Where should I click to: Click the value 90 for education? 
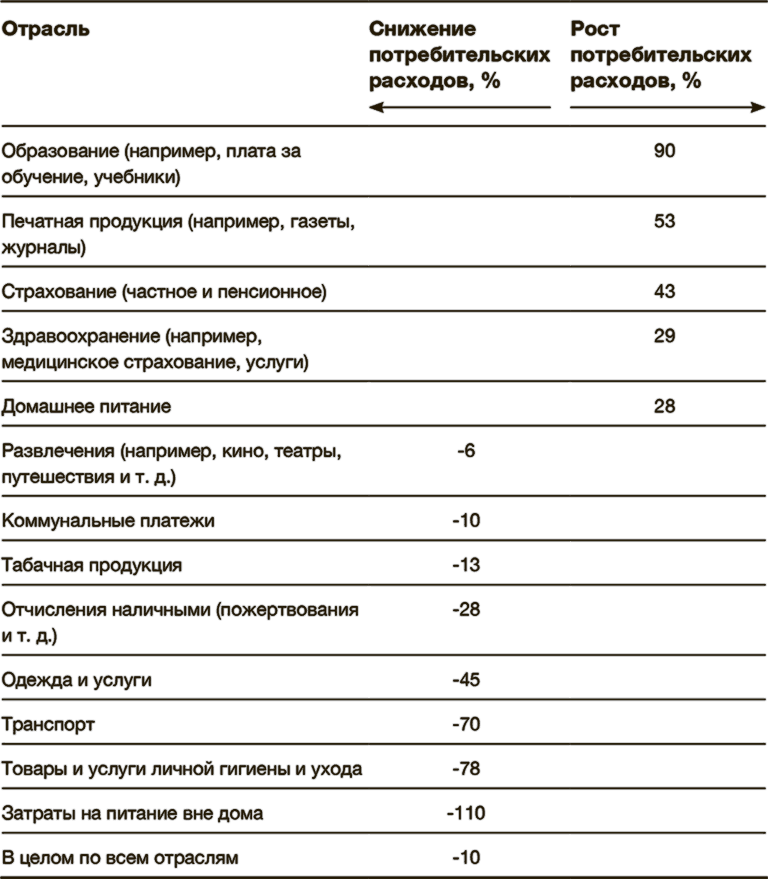[x=664, y=152]
